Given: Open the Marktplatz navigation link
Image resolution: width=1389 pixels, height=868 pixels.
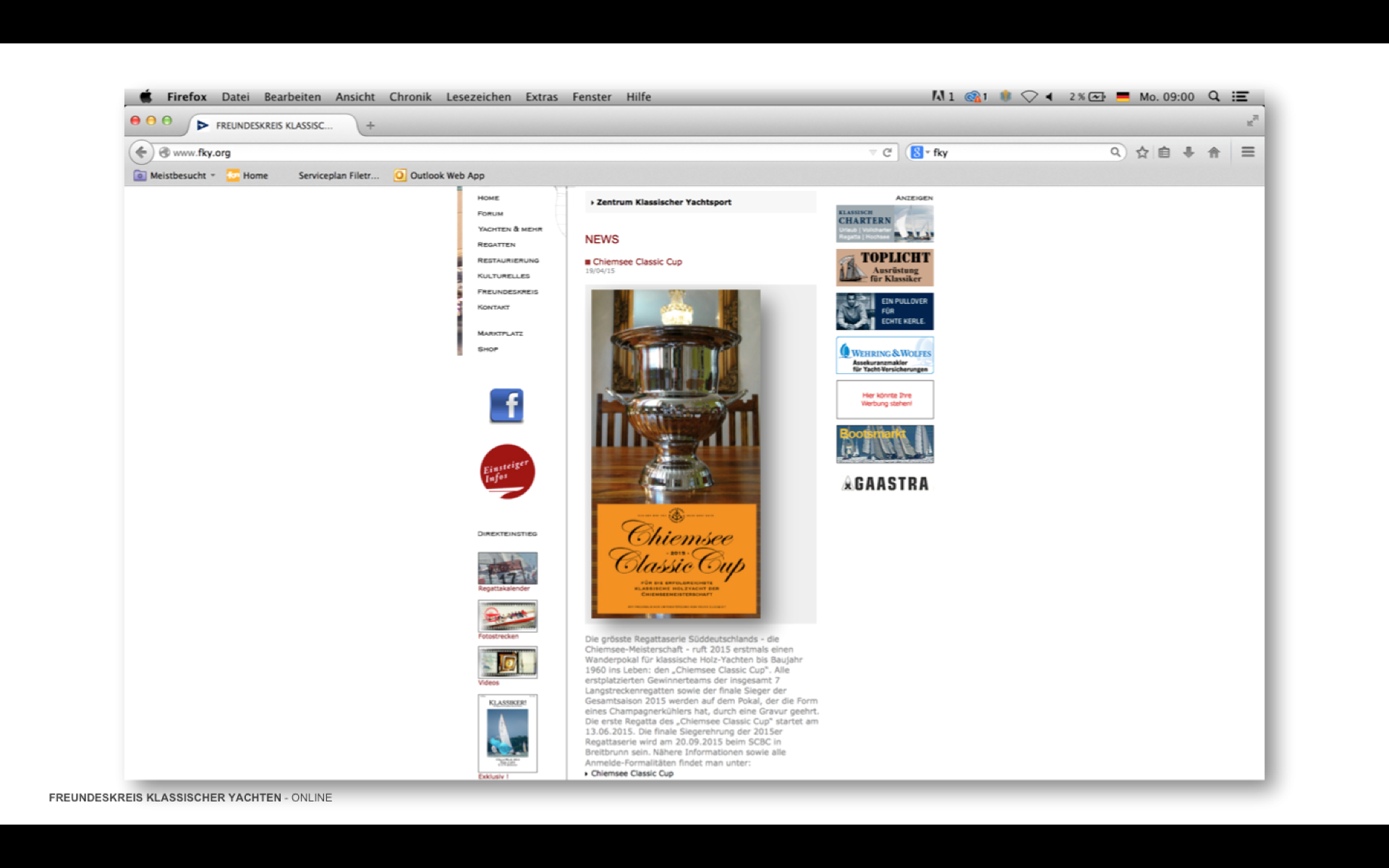Looking at the screenshot, I should click(x=500, y=333).
